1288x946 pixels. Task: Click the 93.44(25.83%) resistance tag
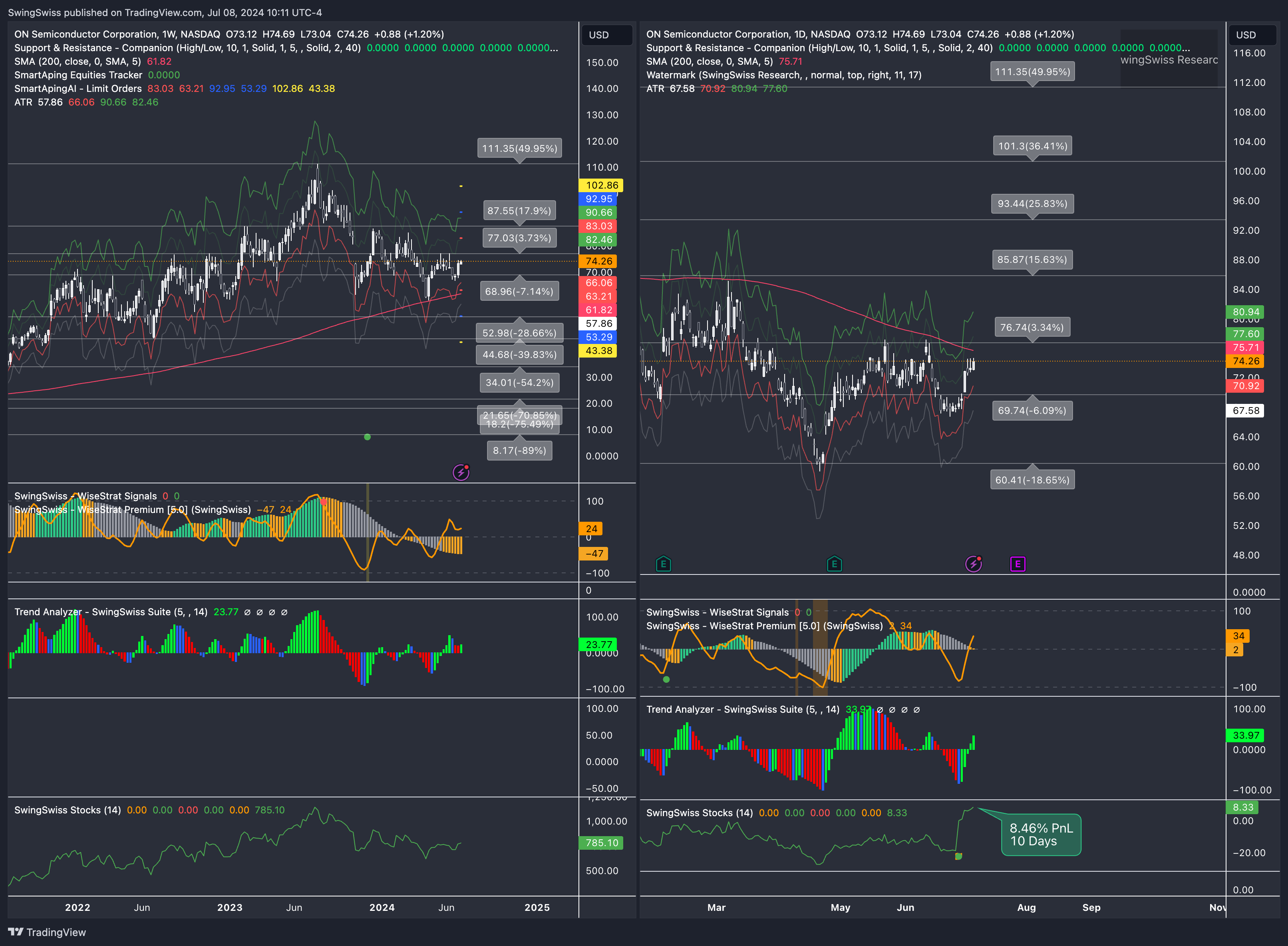tap(1033, 204)
